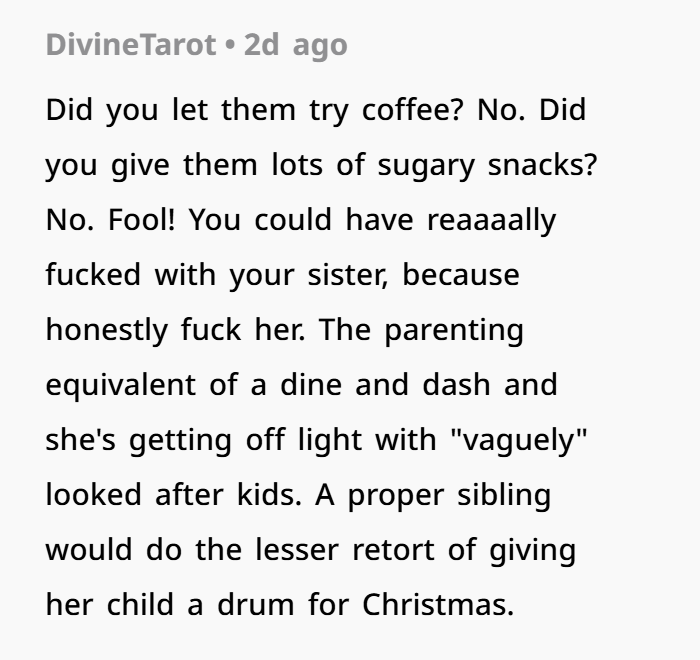Viewport: 700px width, 660px height.
Task: Click the words "proper sibling"
Action: pyautogui.click(x=449, y=495)
